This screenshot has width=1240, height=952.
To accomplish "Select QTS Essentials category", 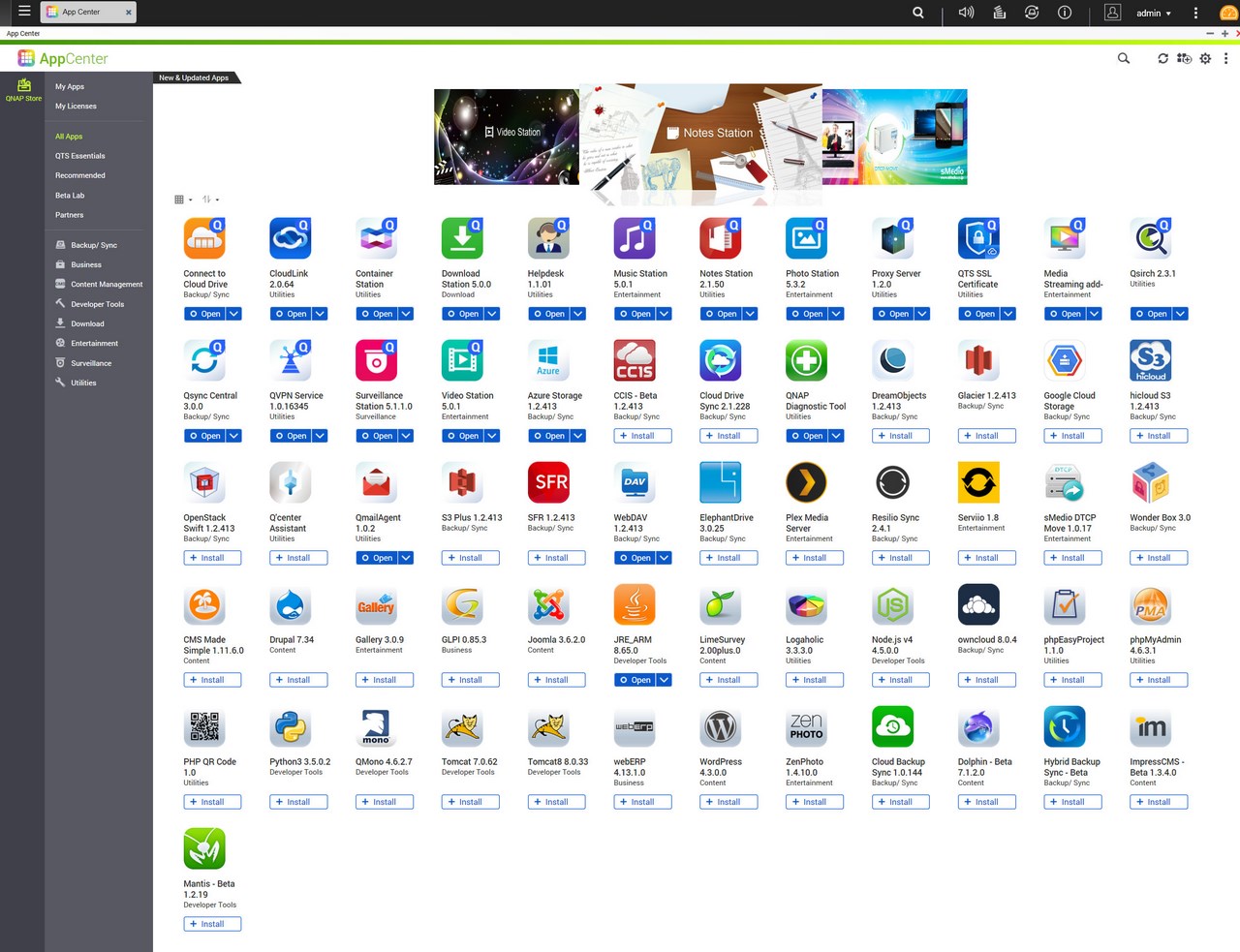I will 80,155.
